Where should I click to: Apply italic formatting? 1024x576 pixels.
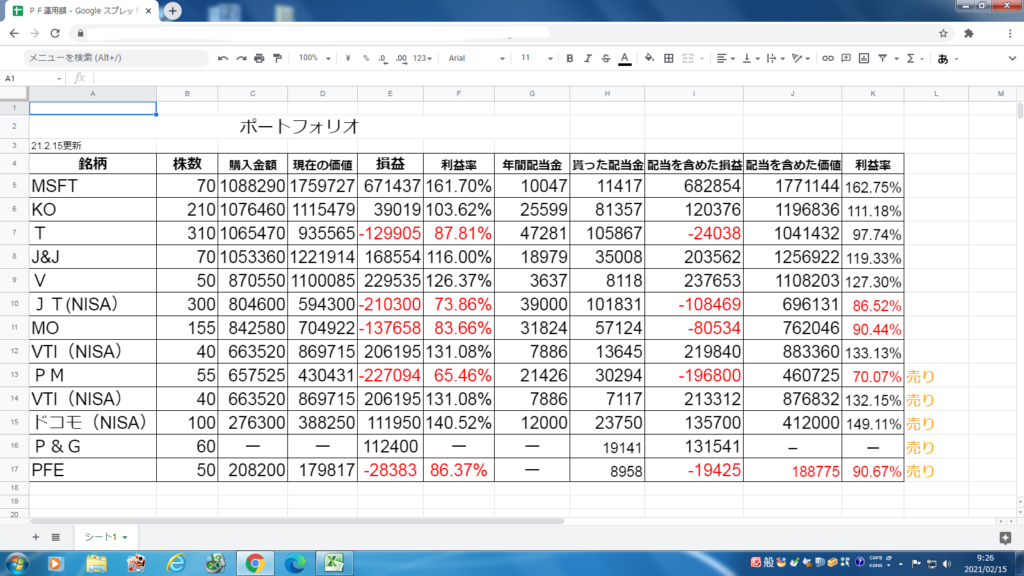point(588,58)
